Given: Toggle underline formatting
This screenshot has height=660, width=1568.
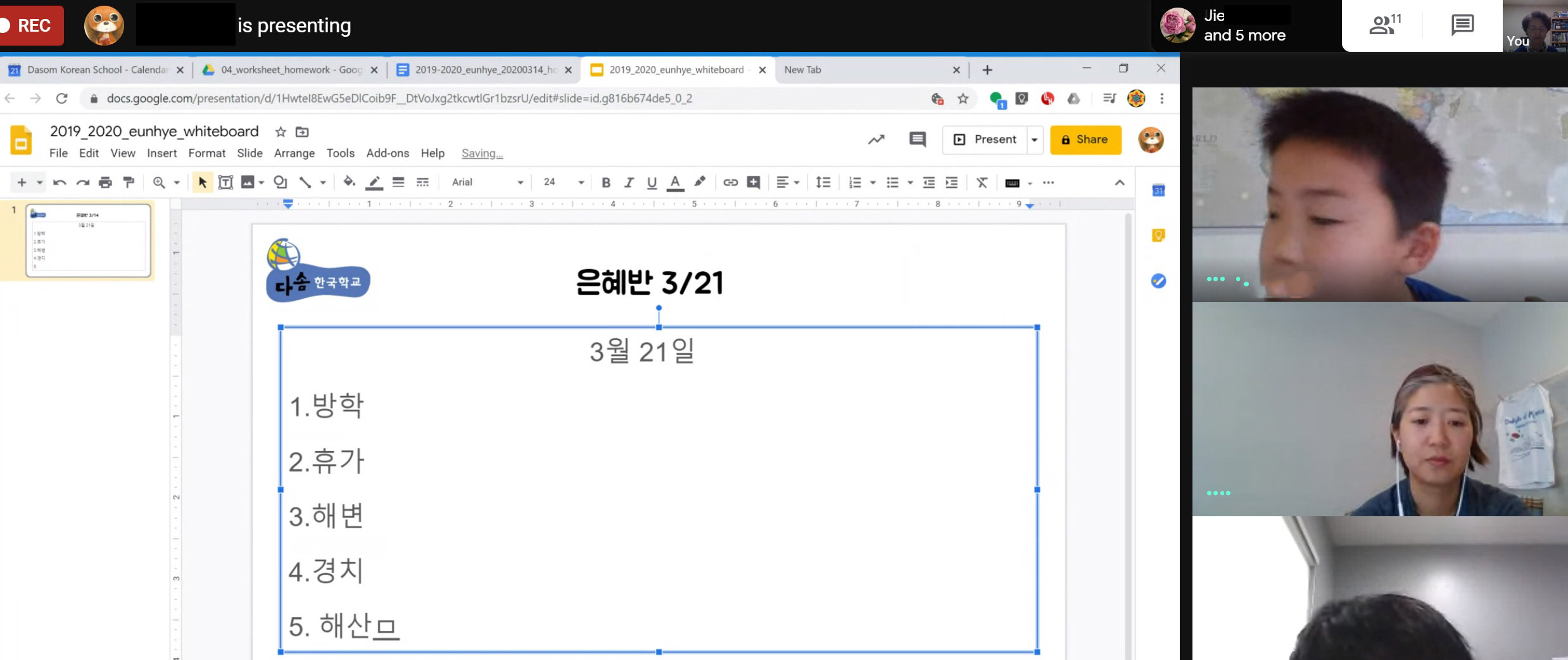Looking at the screenshot, I should [652, 182].
